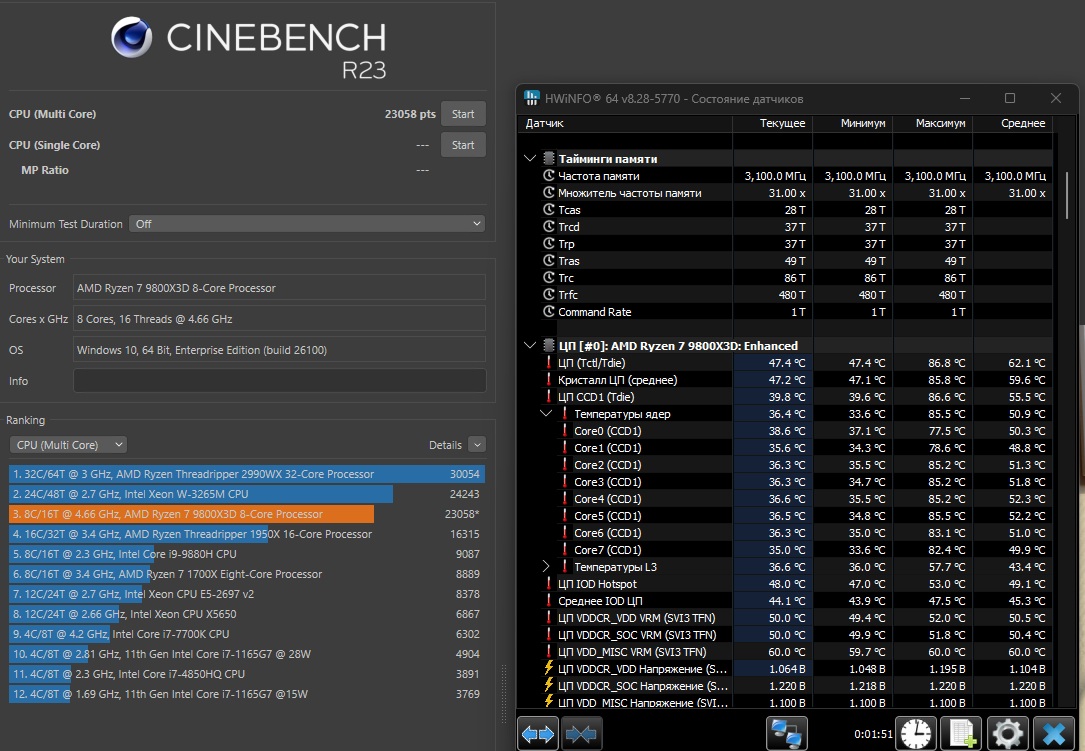Screen dimensions: 1085x751
Task: Click the collapse columns arrows icon in HWiNFO
Action: [581, 734]
